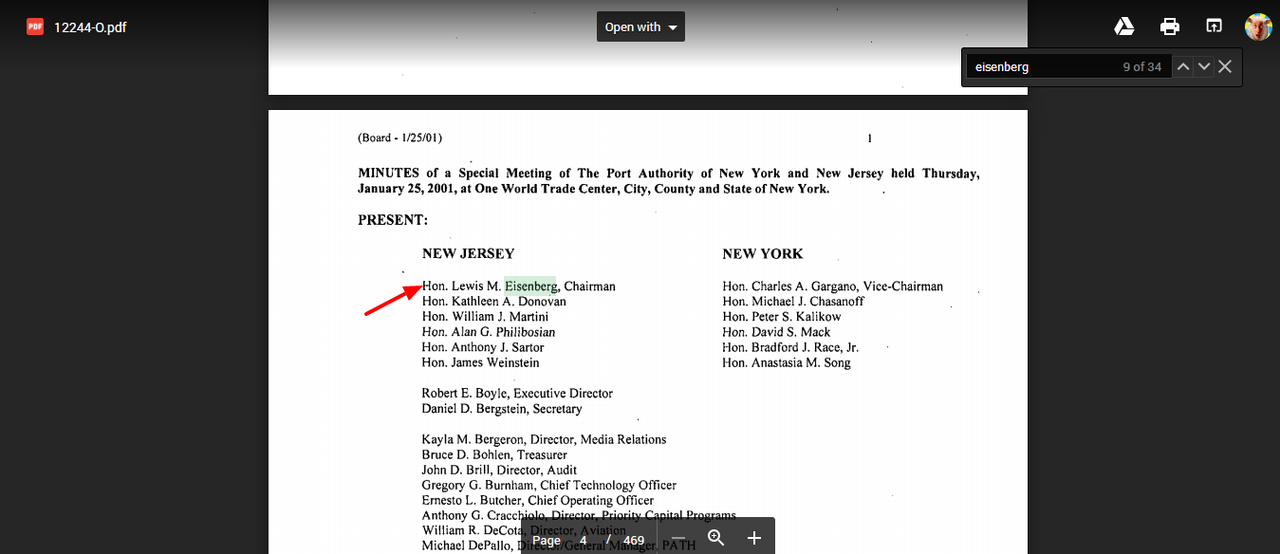The width and height of the screenshot is (1280, 554).
Task: Open document in new window
Action: [1213, 27]
